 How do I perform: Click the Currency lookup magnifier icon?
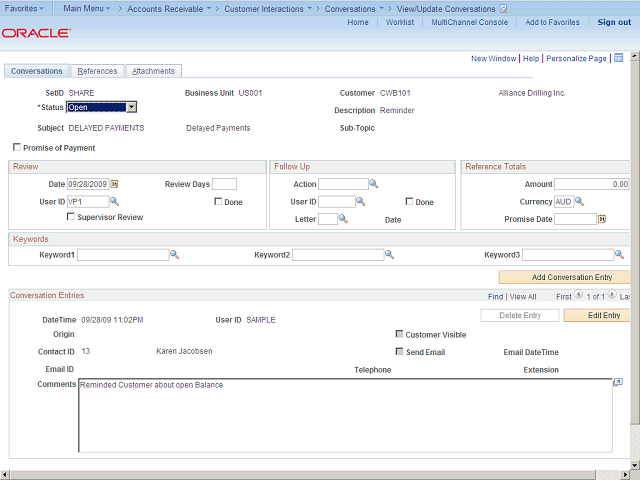click(x=583, y=202)
